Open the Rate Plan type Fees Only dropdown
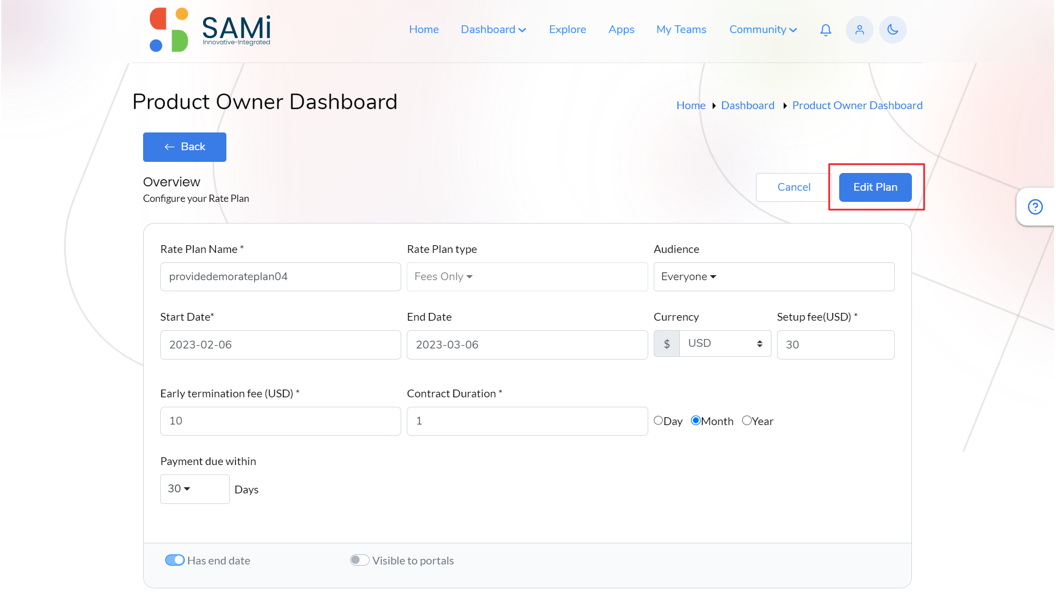 click(x=527, y=277)
